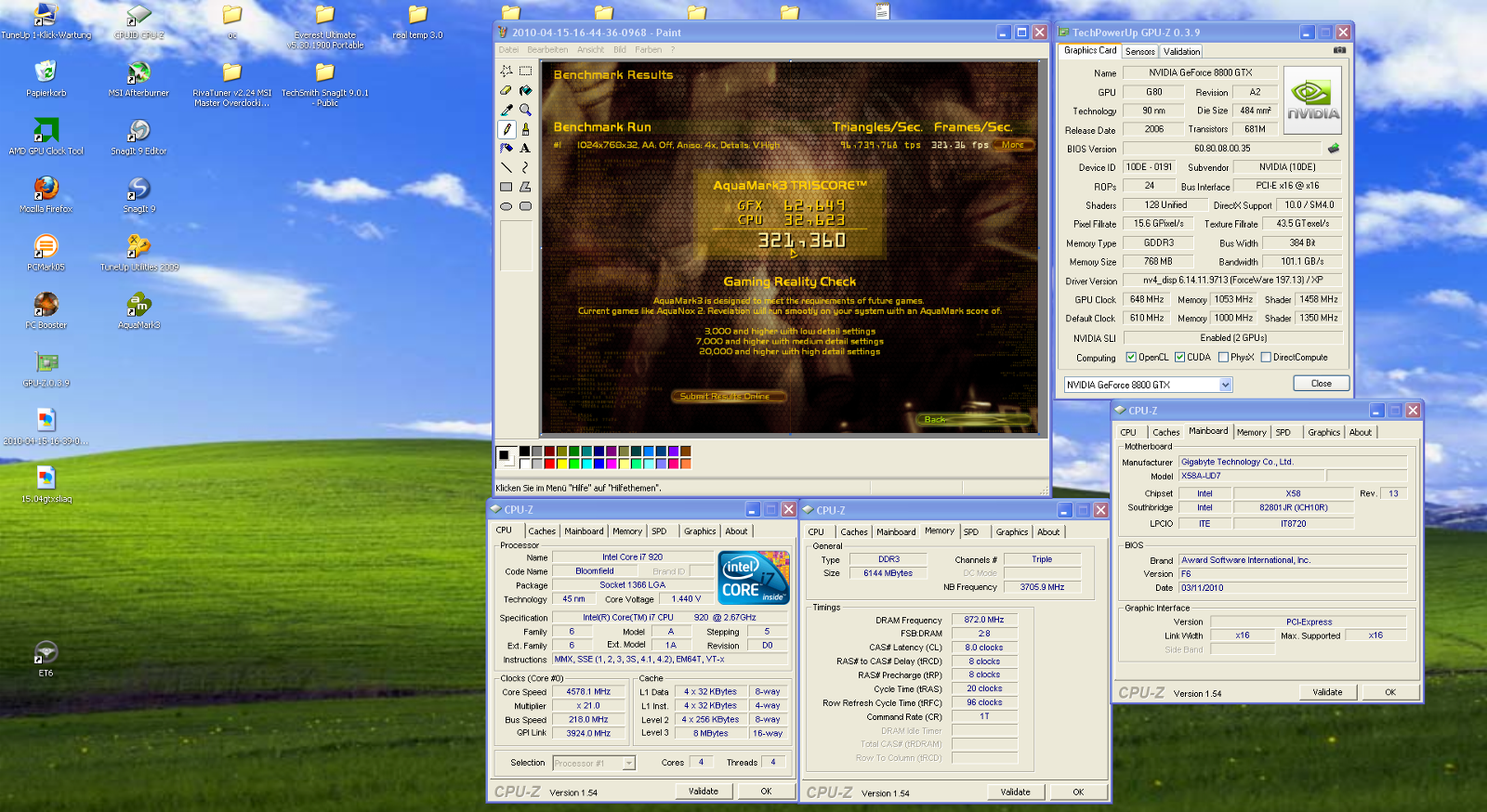
Task: Toggle the CUDA checkbox in GPU-Z
Action: click(1179, 357)
